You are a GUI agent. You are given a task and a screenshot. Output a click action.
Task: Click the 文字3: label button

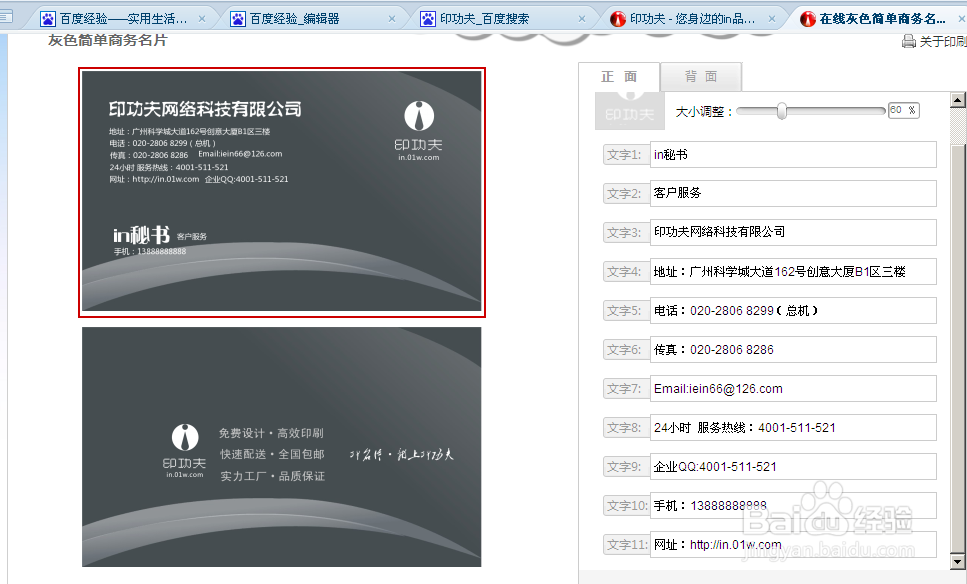pos(626,232)
